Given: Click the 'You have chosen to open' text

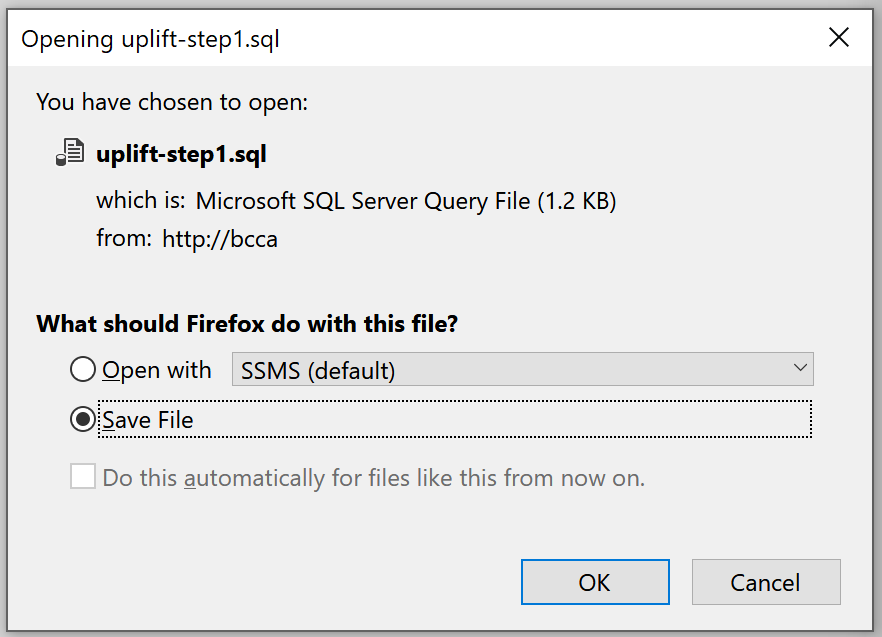Looking at the screenshot, I should [x=172, y=102].
